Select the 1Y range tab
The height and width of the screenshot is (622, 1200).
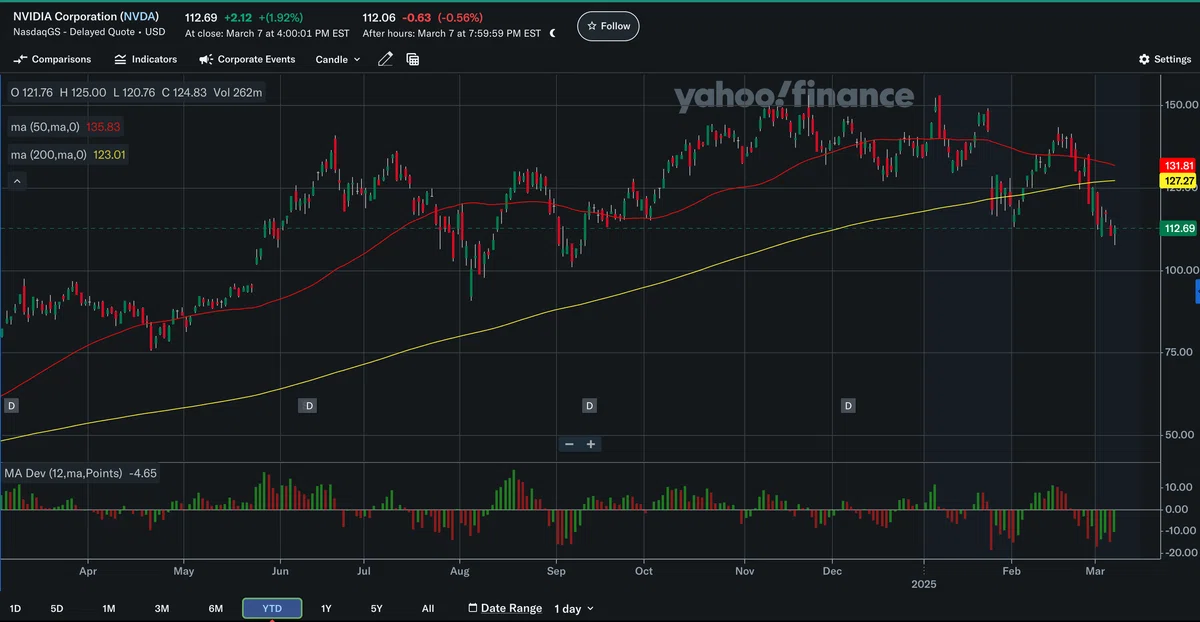coord(326,608)
